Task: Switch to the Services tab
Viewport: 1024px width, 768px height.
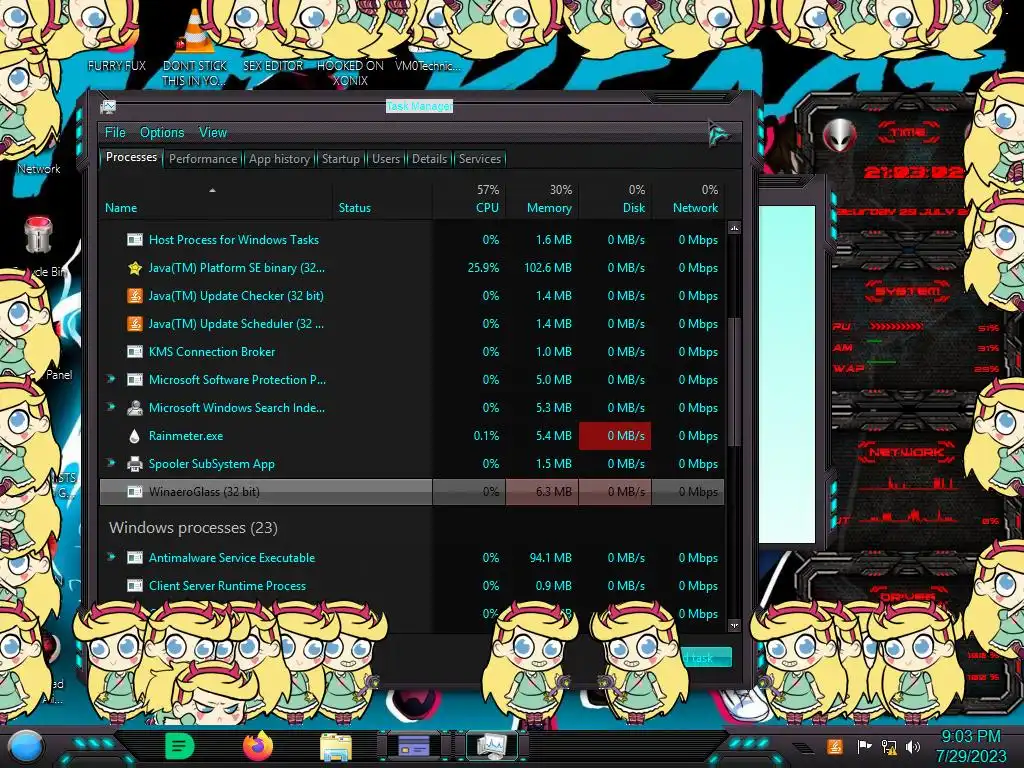Action: pyautogui.click(x=480, y=159)
